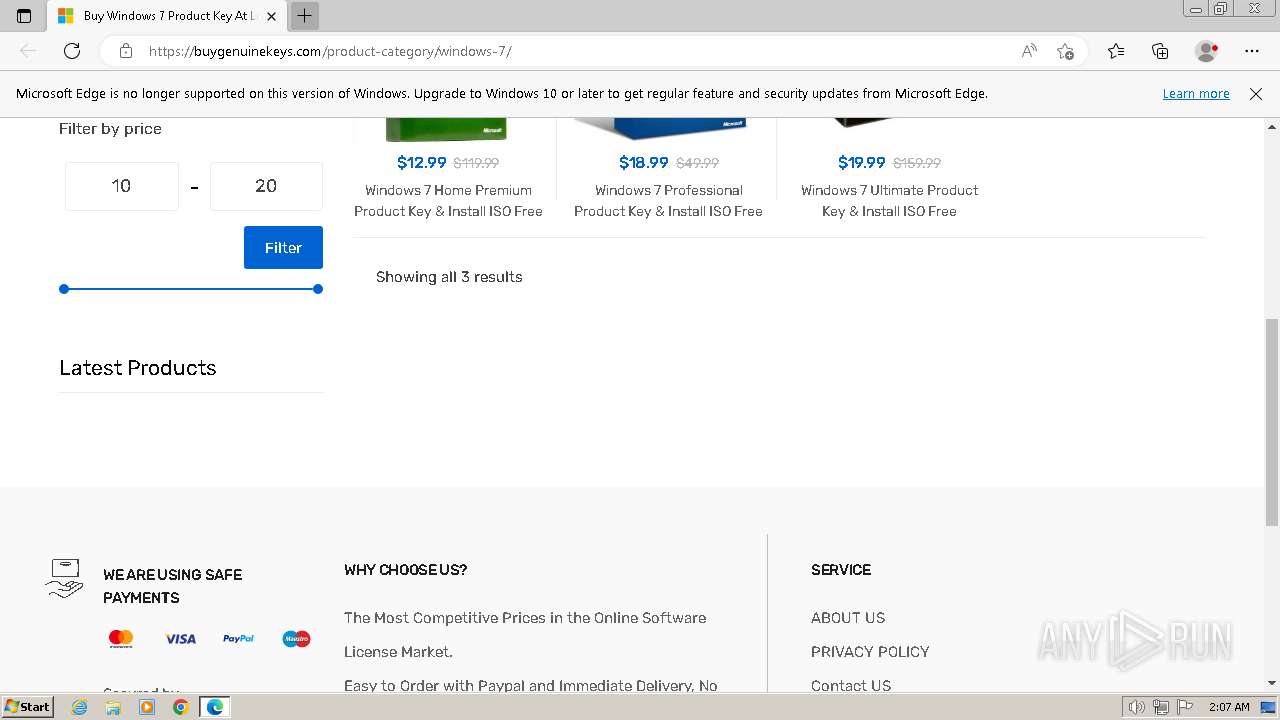
Task: Open Windows 7 Ultimate Product Key link
Action: pos(889,200)
